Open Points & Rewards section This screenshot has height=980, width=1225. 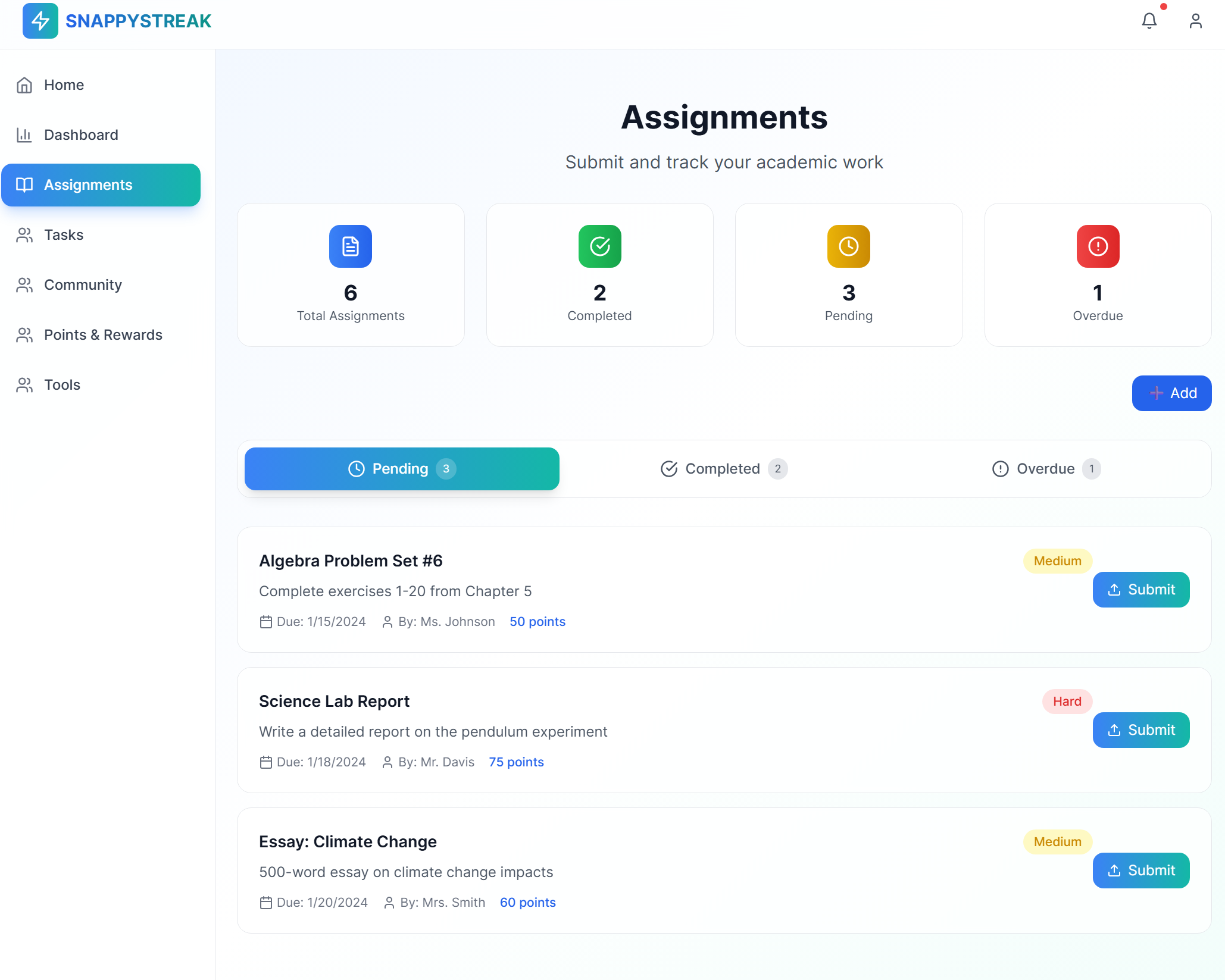click(x=103, y=335)
